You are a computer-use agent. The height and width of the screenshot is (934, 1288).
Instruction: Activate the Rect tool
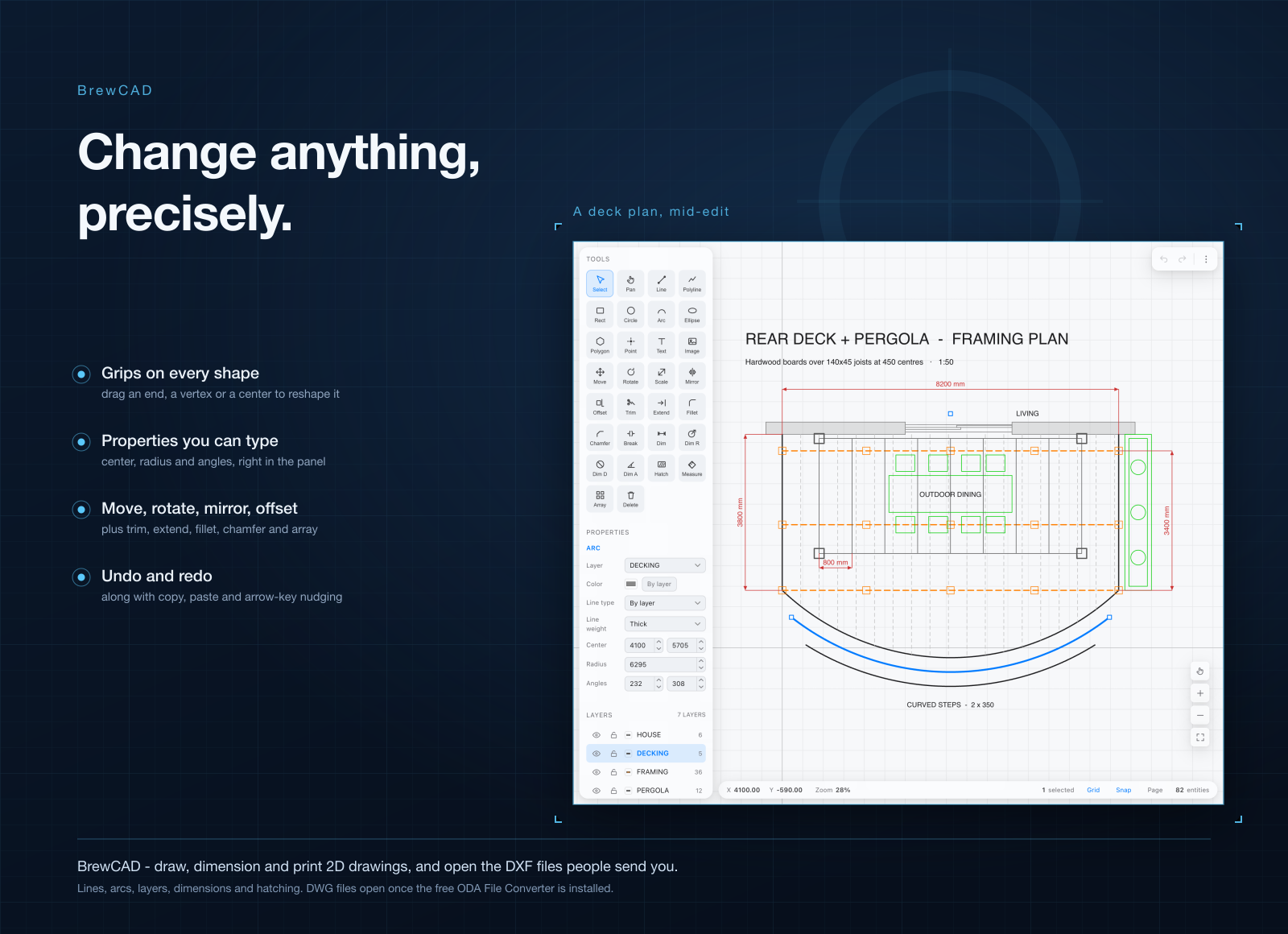click(600, 314)
